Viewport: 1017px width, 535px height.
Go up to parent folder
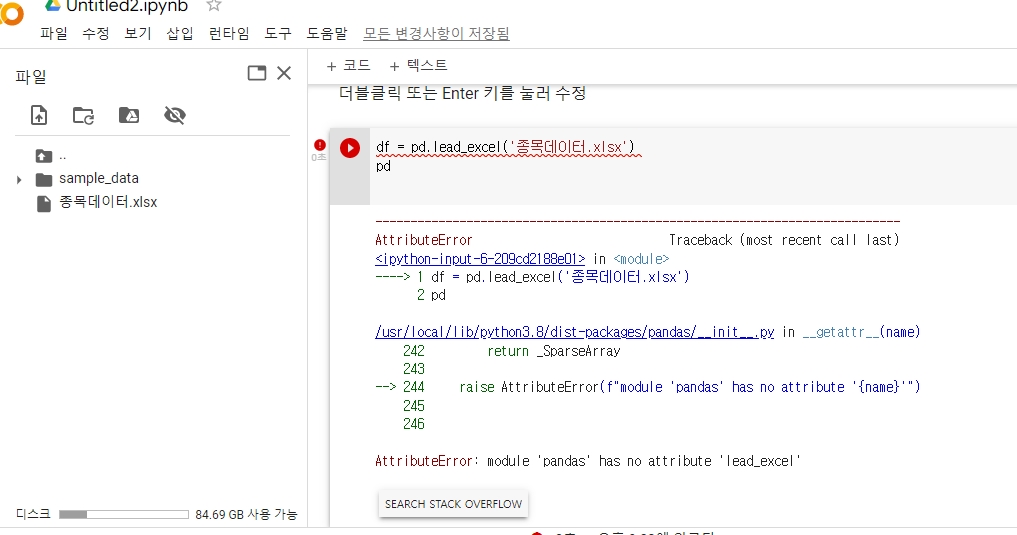point(43,156)
